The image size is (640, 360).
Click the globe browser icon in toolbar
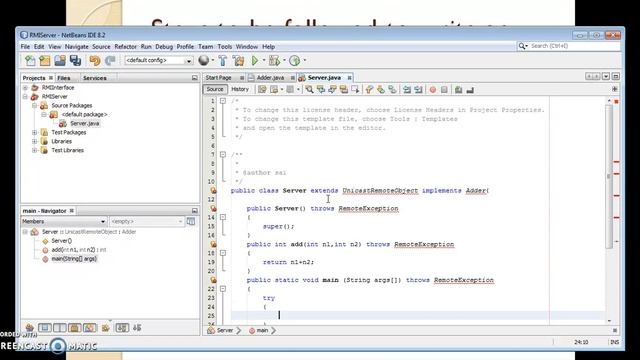203,61
